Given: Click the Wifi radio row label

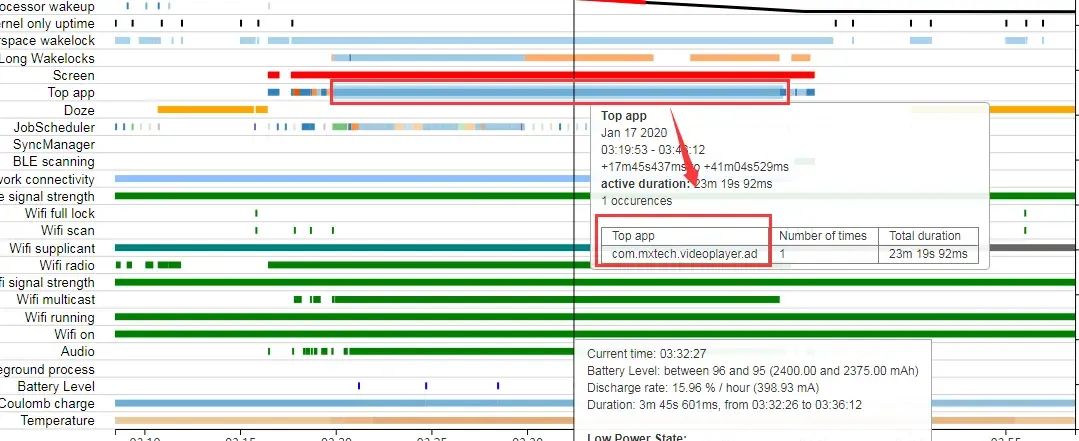Looking at the screenshot, I should (x=67, y=266).
